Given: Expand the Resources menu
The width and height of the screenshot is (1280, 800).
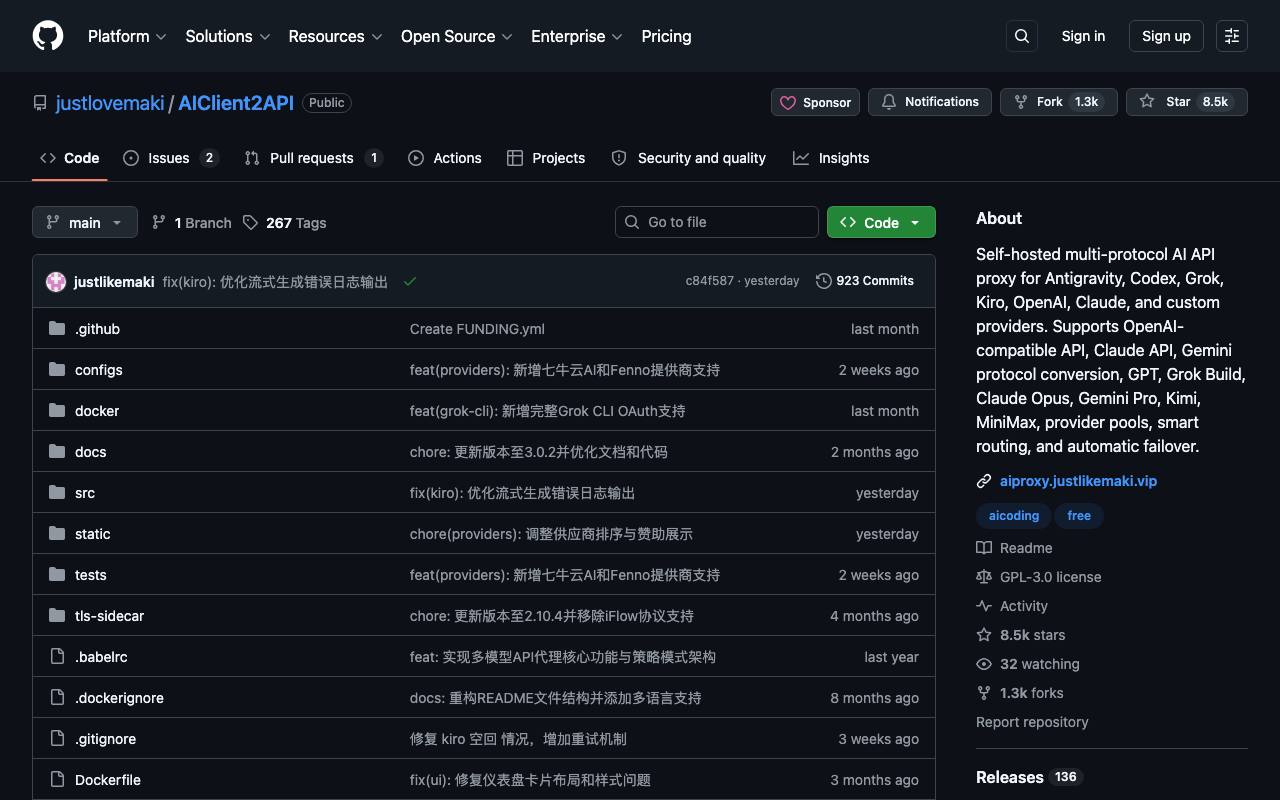Looking at the screenshot, I should click(336, 36).
